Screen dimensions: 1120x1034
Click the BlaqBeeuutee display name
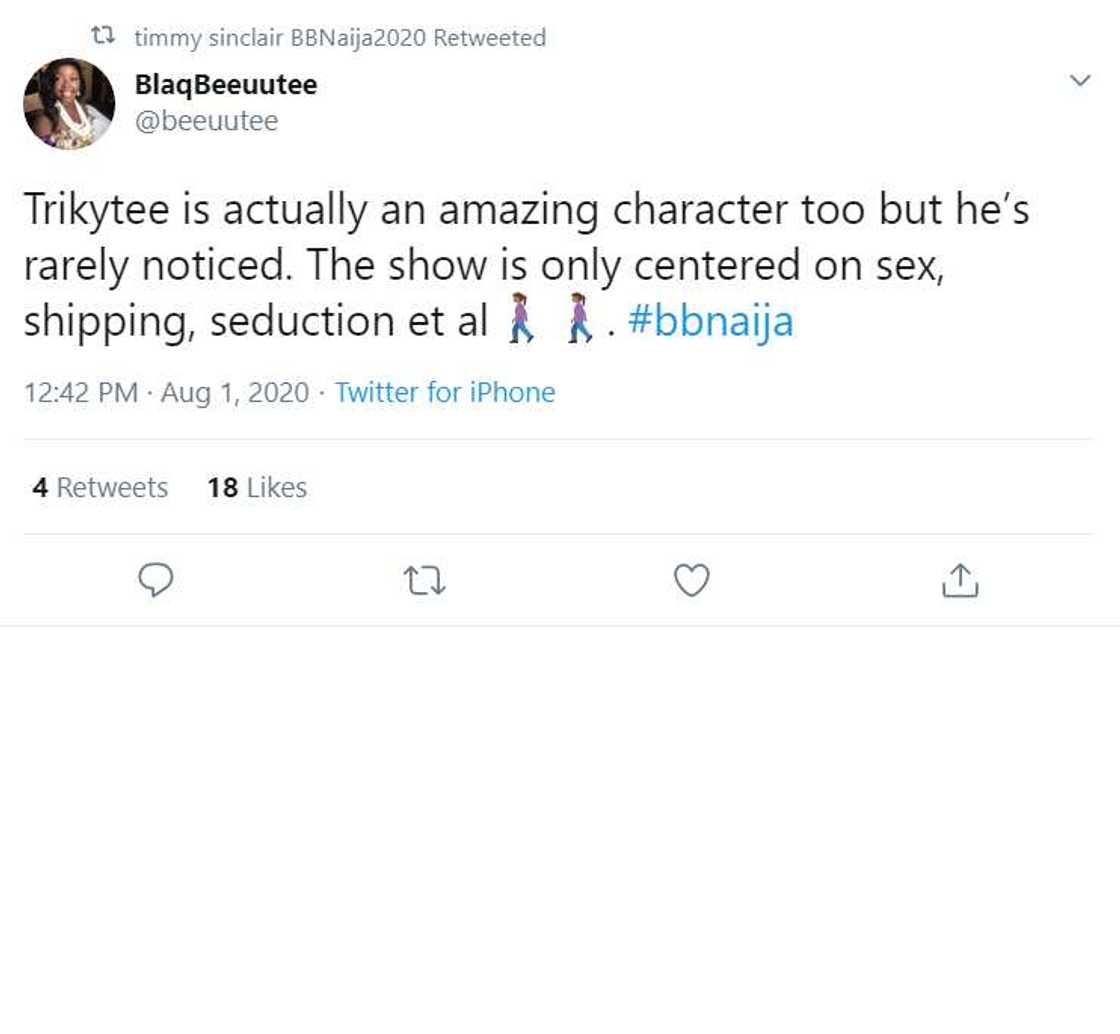(225, 84)
